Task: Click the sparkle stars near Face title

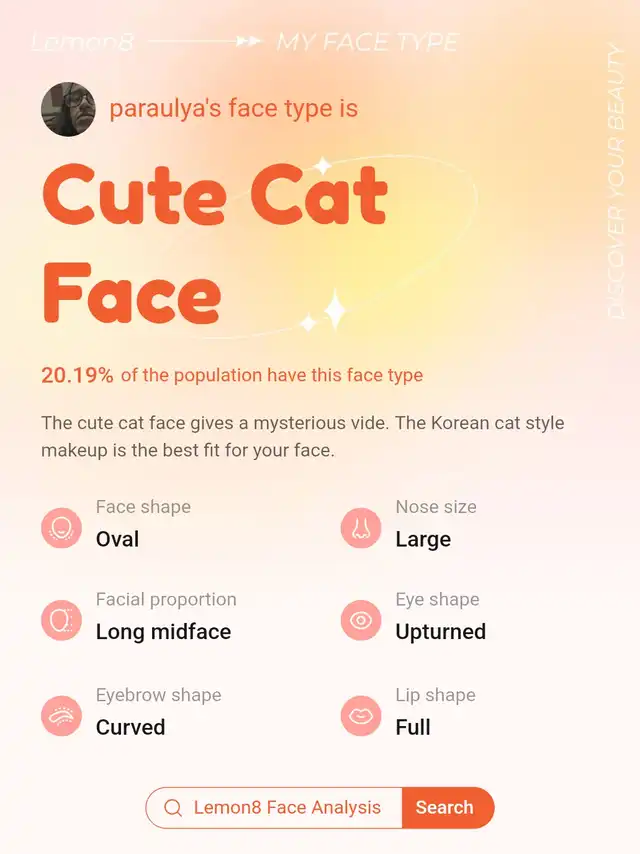Action: point(324,312)
